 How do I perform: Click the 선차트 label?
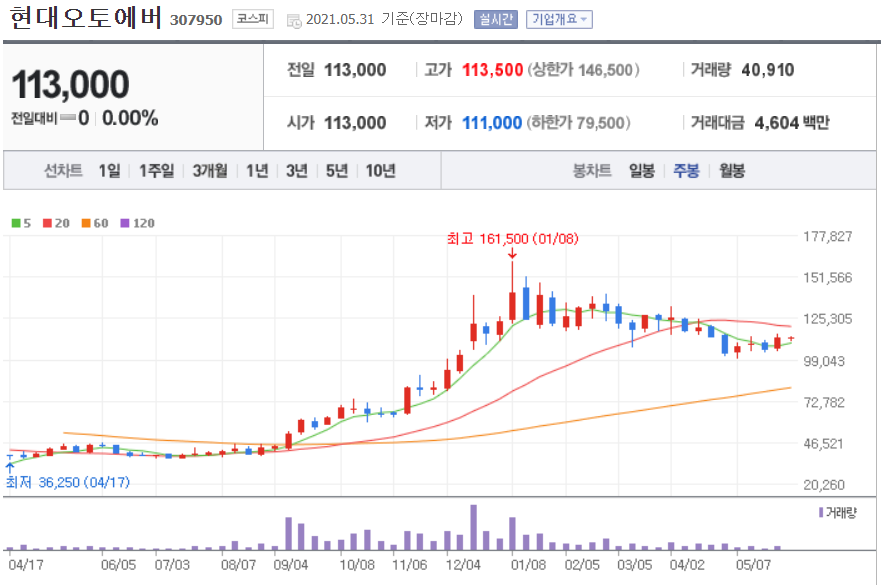63,170
